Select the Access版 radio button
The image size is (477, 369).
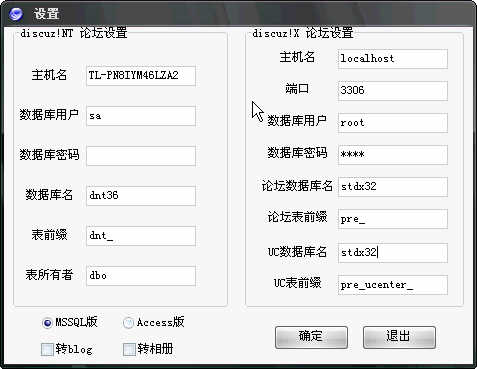click(x=128, y=323)
